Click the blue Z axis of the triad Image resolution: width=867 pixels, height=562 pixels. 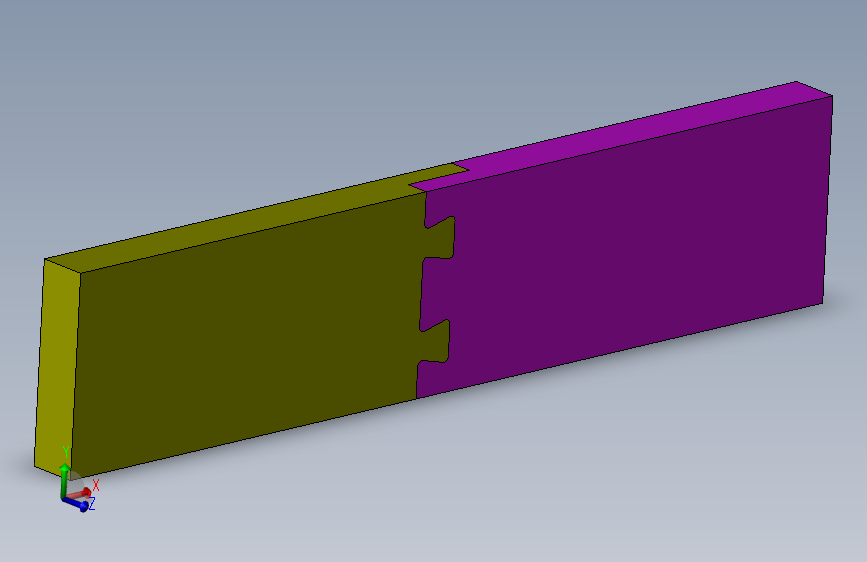[76, 503]
